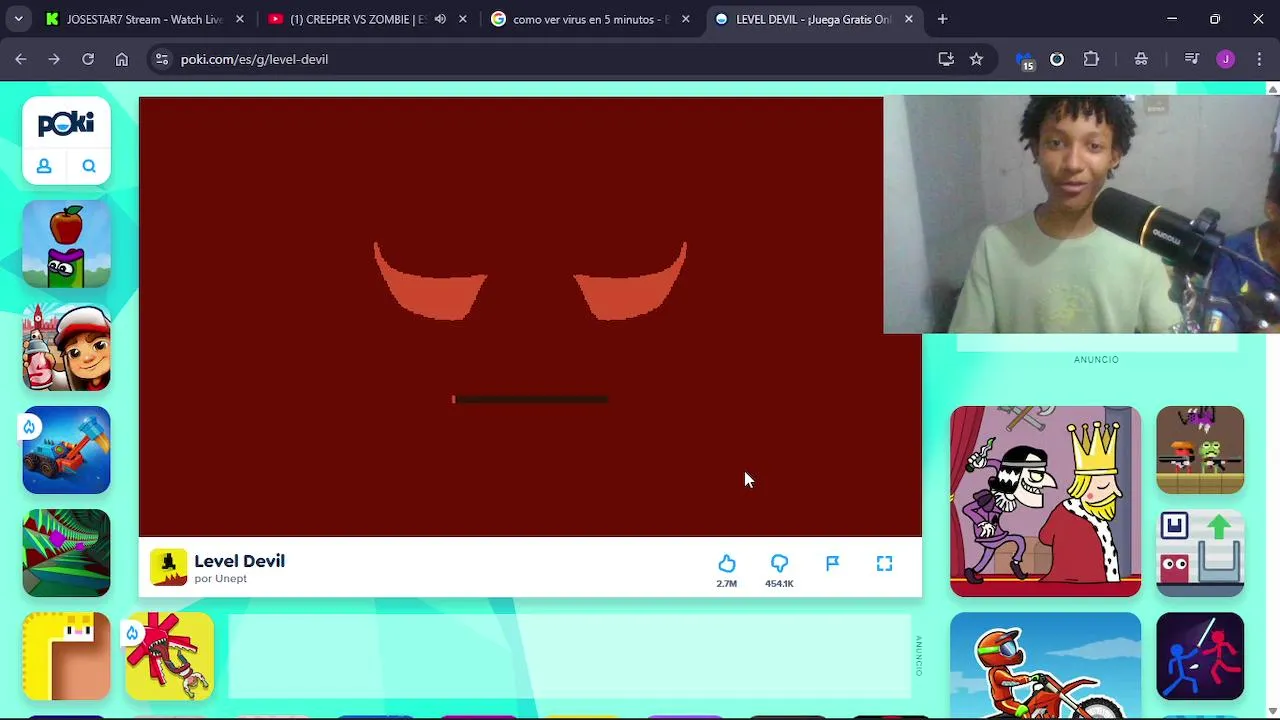This screenshot has width=1280, height=720.
Task: Enter fullscreen mode for the game
Action: pos(884,564)
